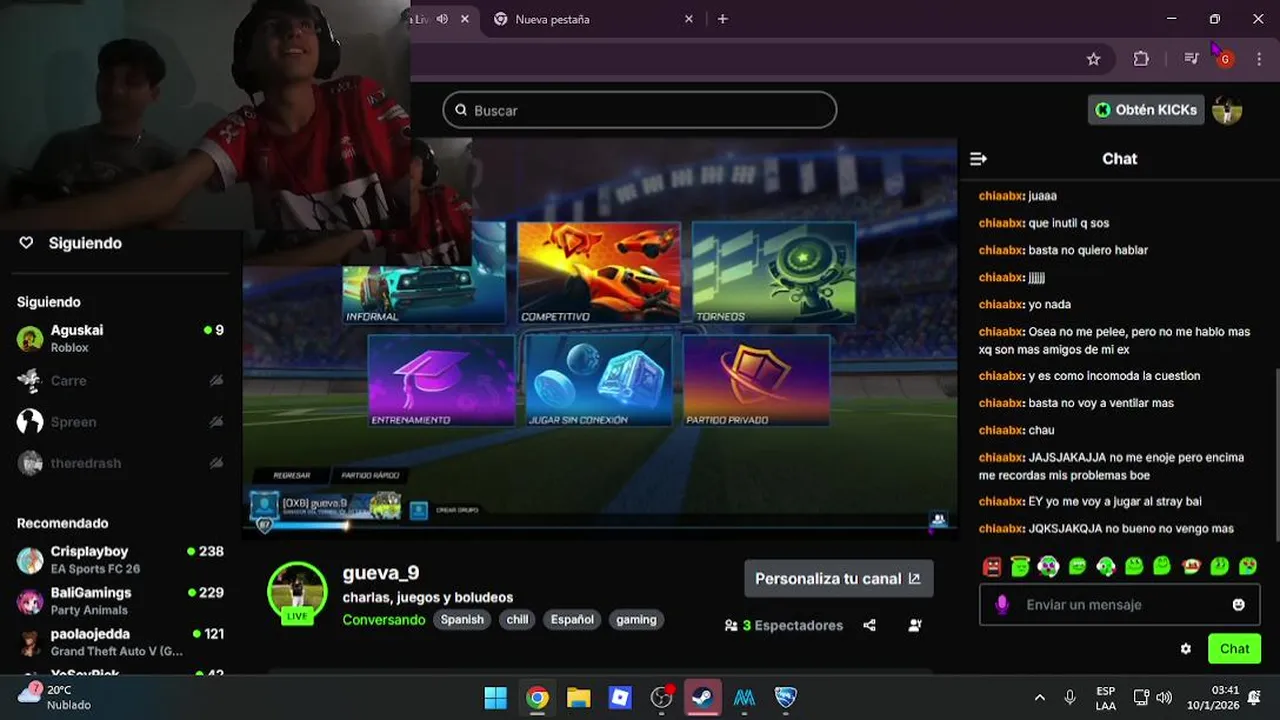Open Rocket League taskbar icon
Viewport: 1280px width, 720px height.
pos(786,697)
